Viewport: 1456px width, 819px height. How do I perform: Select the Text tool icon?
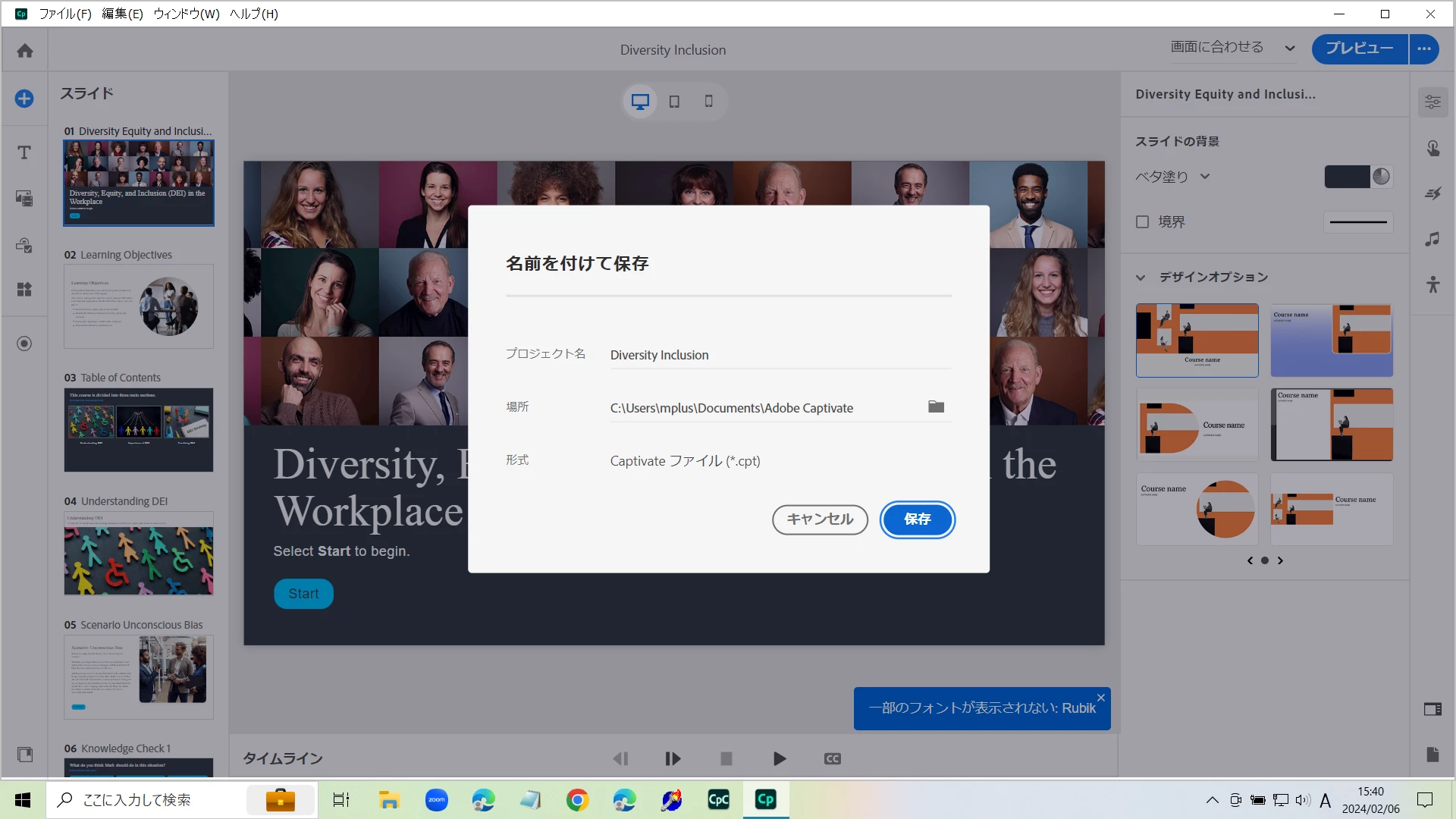coord(24,152)
